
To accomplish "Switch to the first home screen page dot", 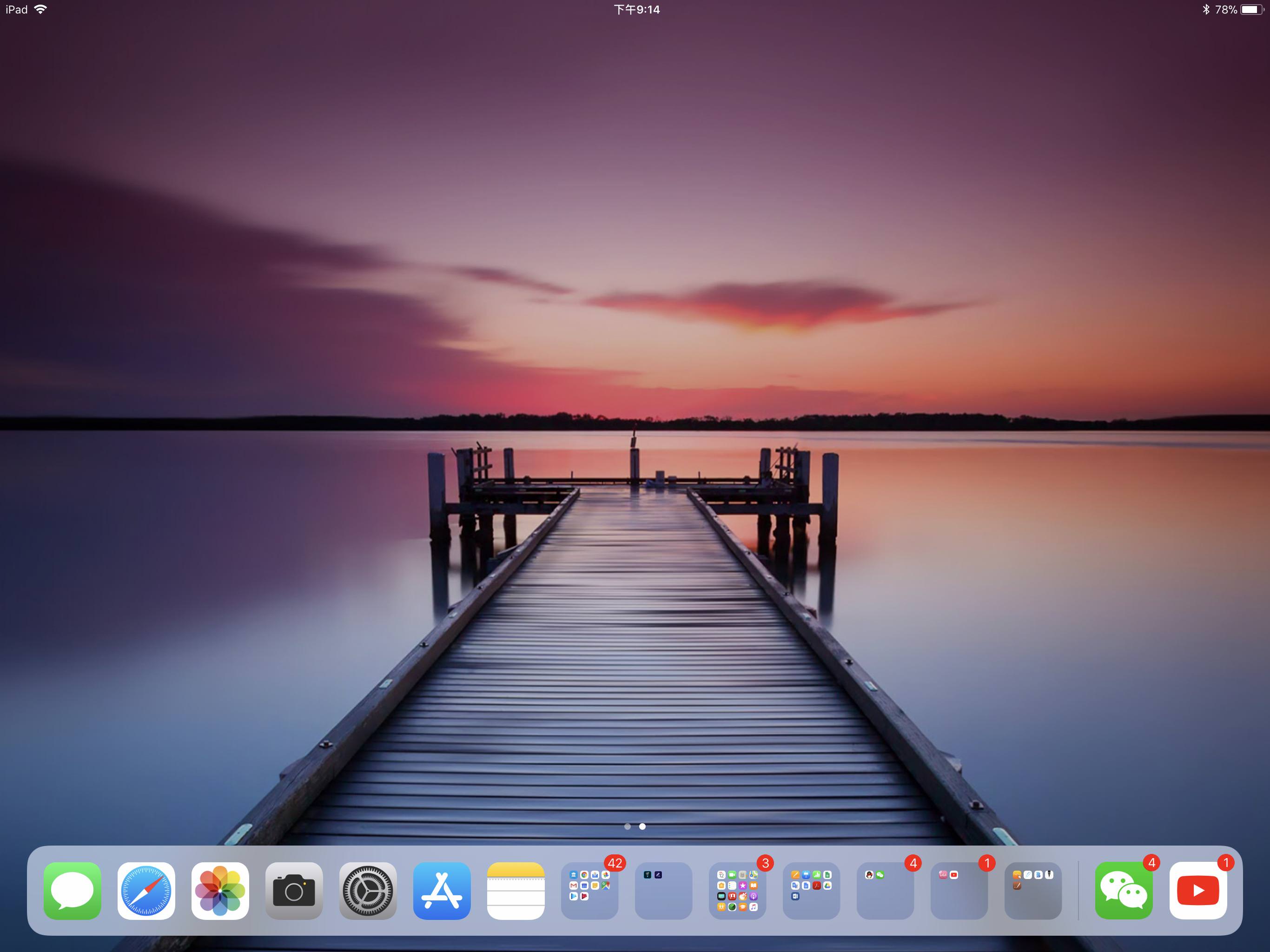I will 628,826.
